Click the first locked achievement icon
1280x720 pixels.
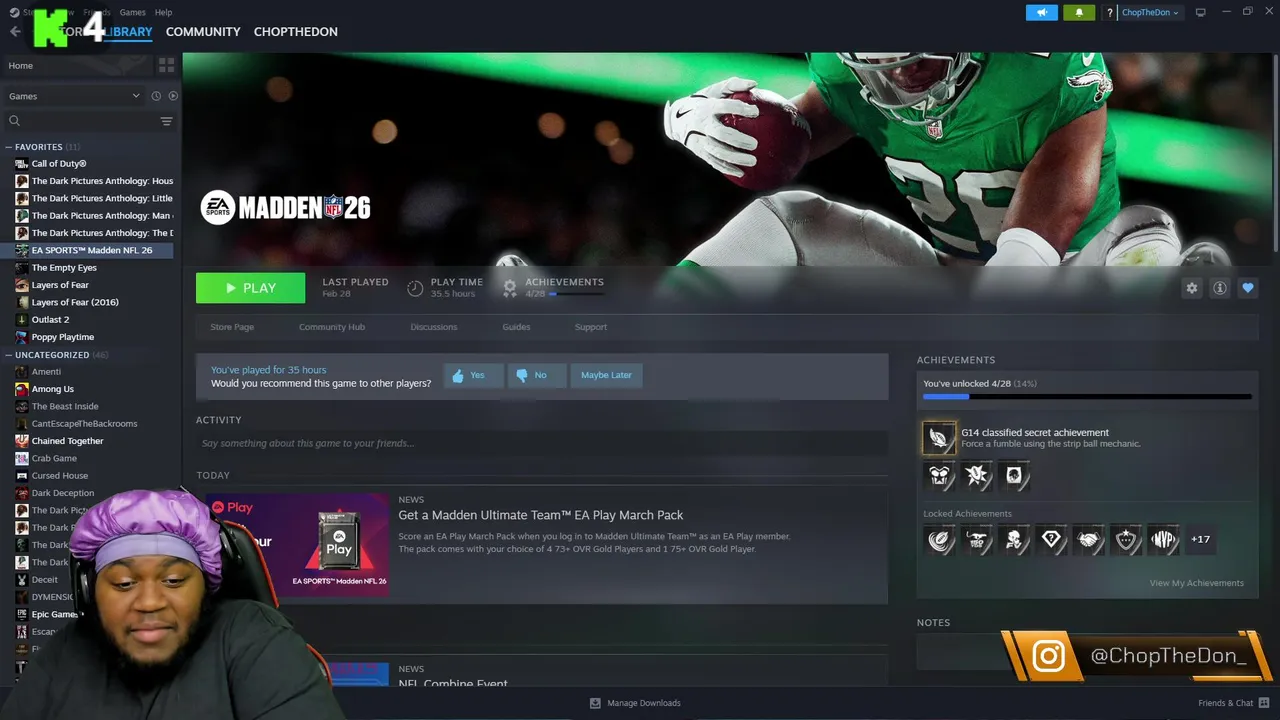(940, 540)
